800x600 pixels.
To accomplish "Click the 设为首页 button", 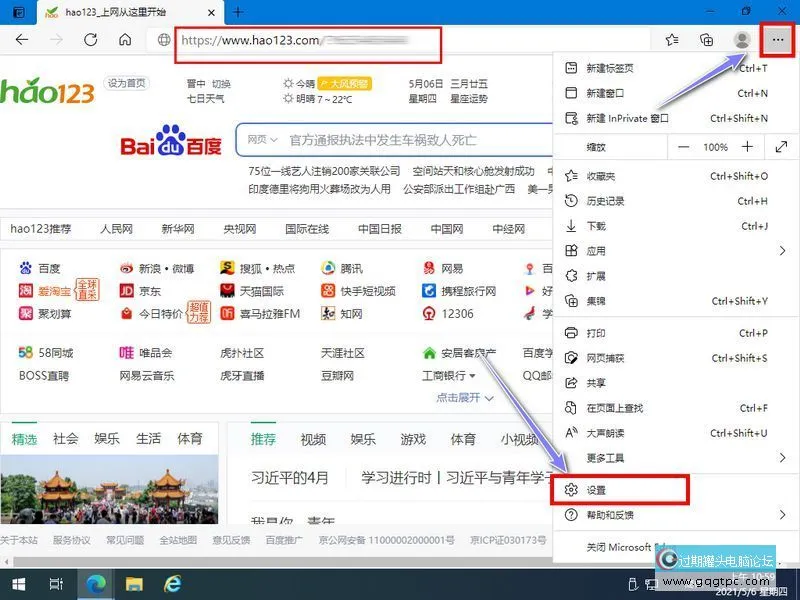I will (125, 84).
